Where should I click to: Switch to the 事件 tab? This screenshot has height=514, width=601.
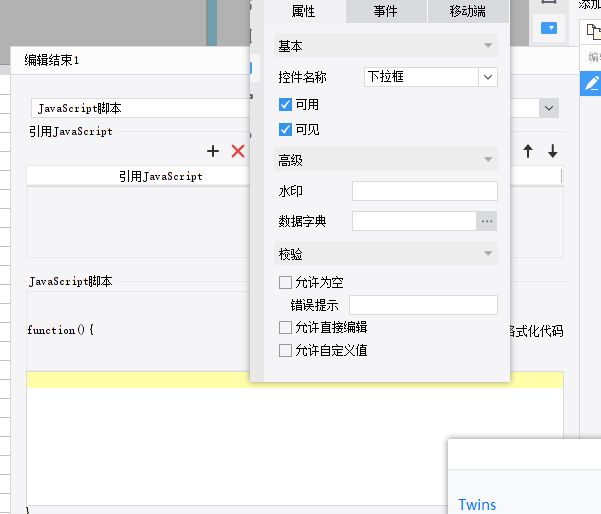[386, 11]
